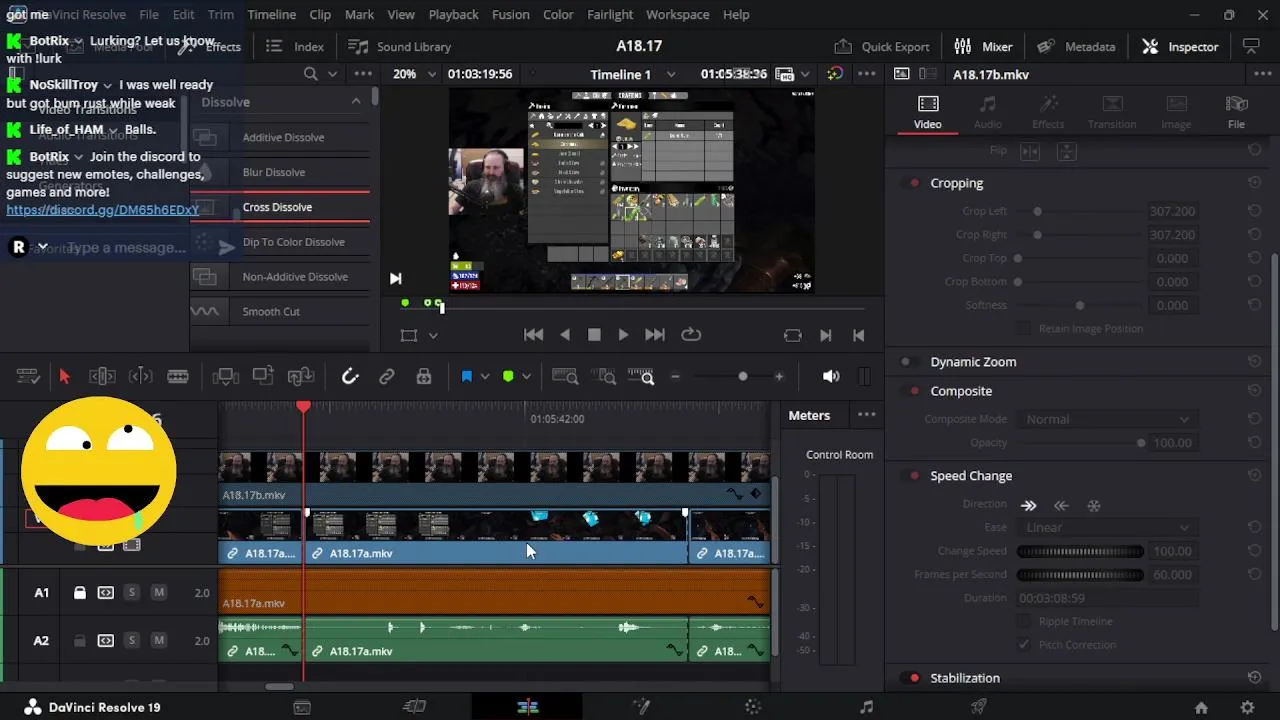
Task: Open the Fairlight page music note icon
Action: tap(866, 707)
